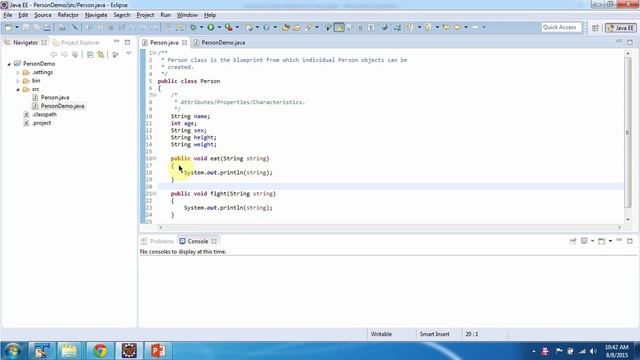Maximize the Navigator view panel
The height and width of the screenshot is (360, 640).
[127, 42]
